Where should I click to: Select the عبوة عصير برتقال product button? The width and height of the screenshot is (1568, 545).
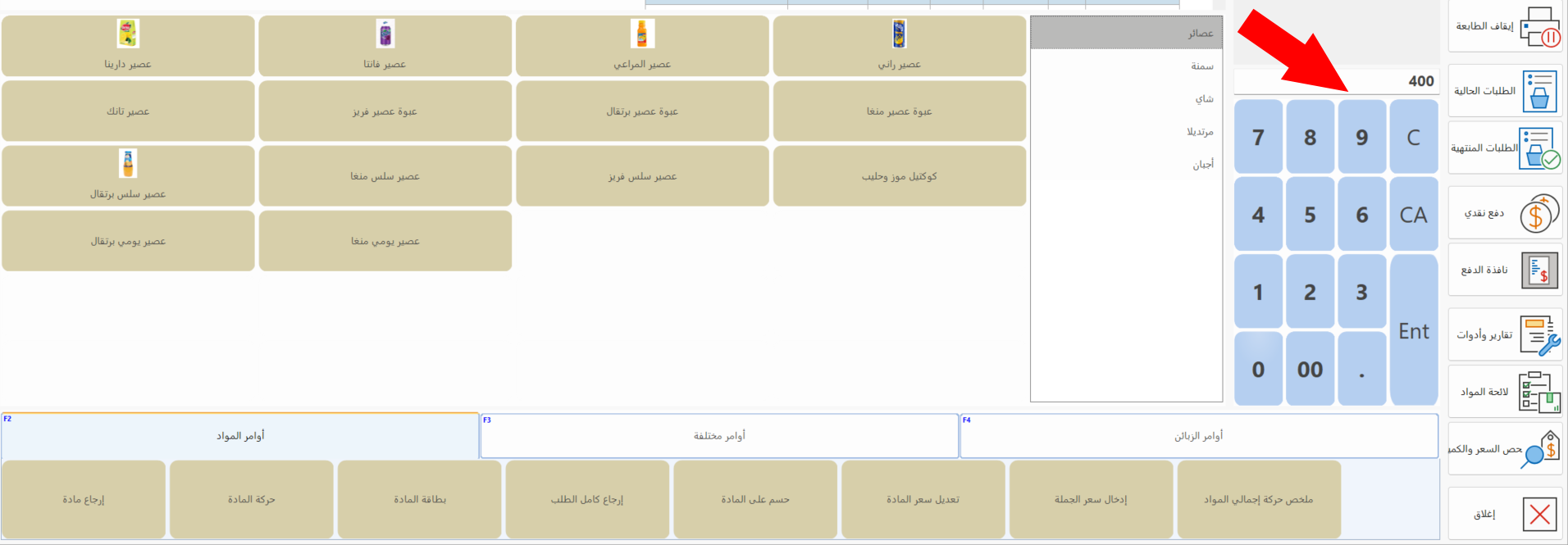tap(642, 111)
